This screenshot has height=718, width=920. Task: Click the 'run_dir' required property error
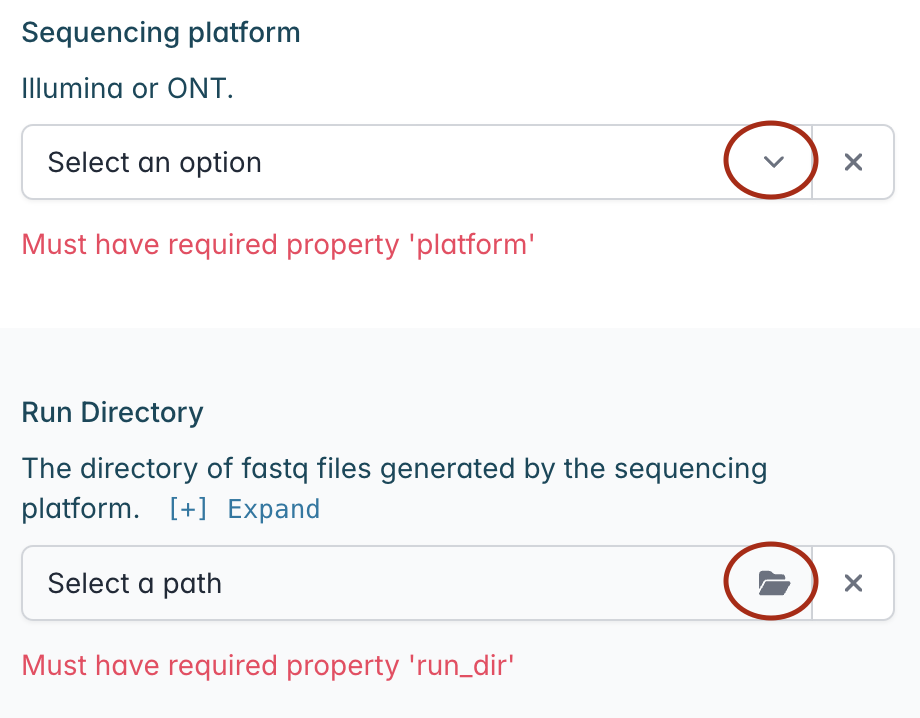click(268, 666)
